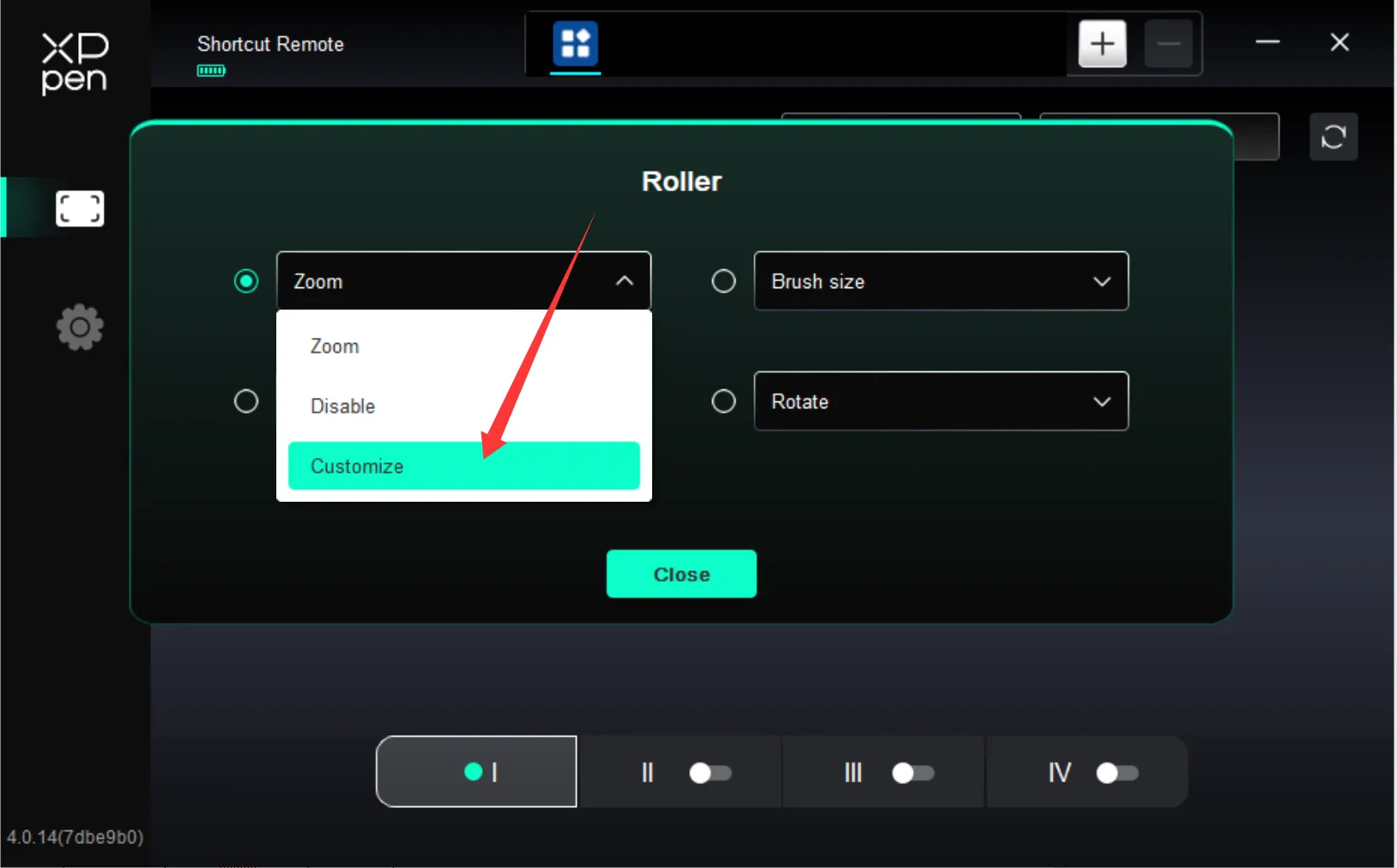Select the blue application grid icon

(575, 43)
